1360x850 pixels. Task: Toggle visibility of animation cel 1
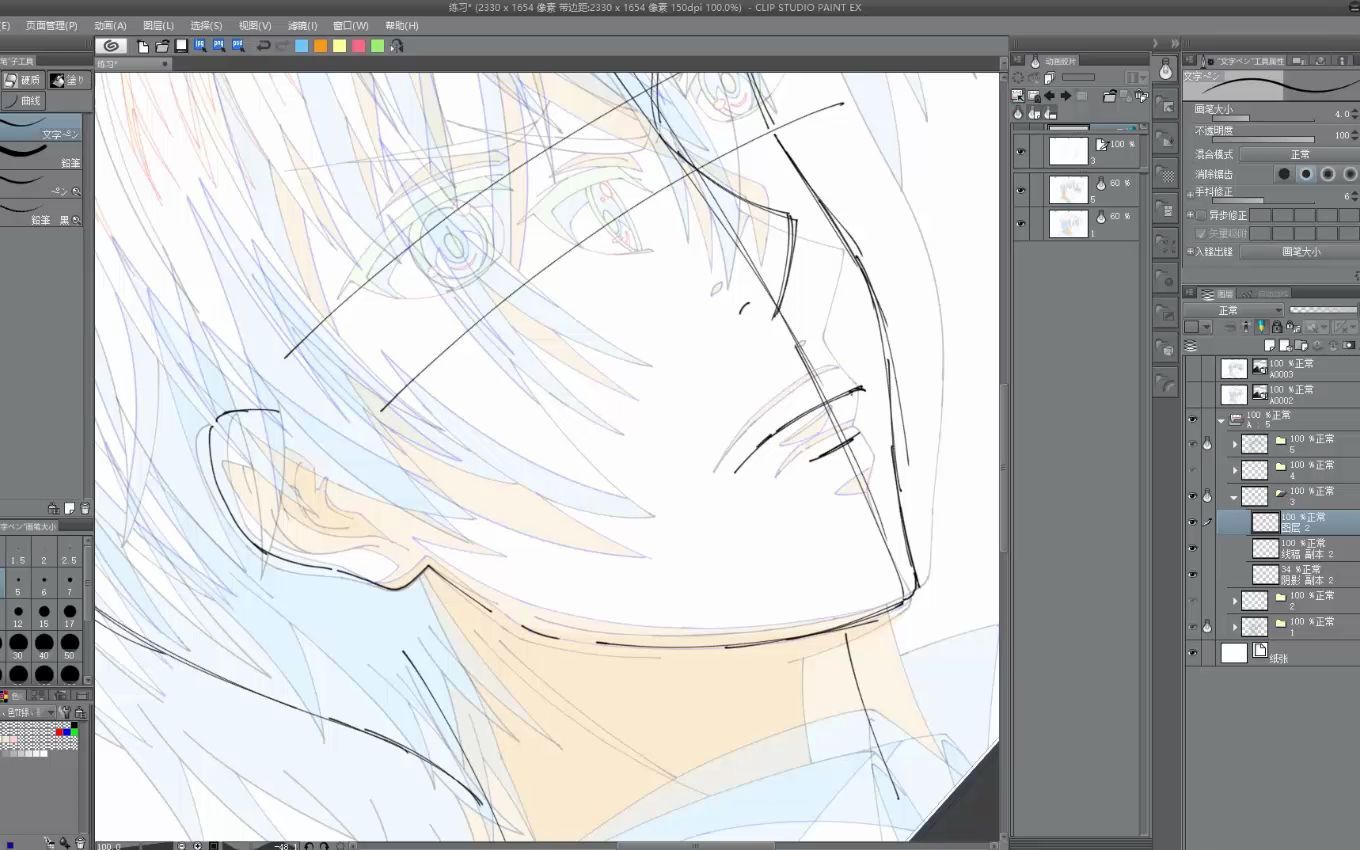click(x=1021, y=223)
